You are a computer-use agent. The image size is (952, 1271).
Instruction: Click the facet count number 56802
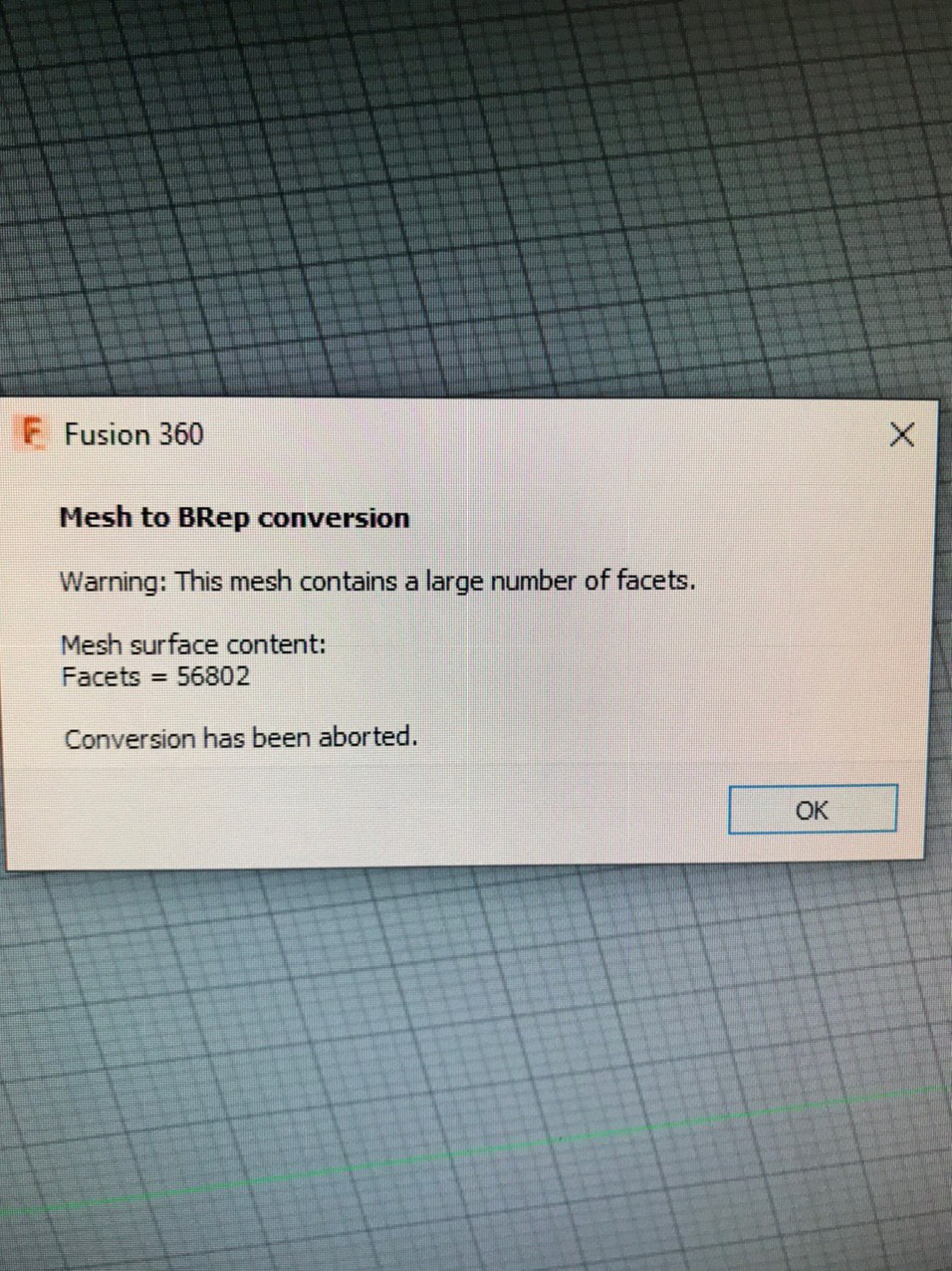213,676
